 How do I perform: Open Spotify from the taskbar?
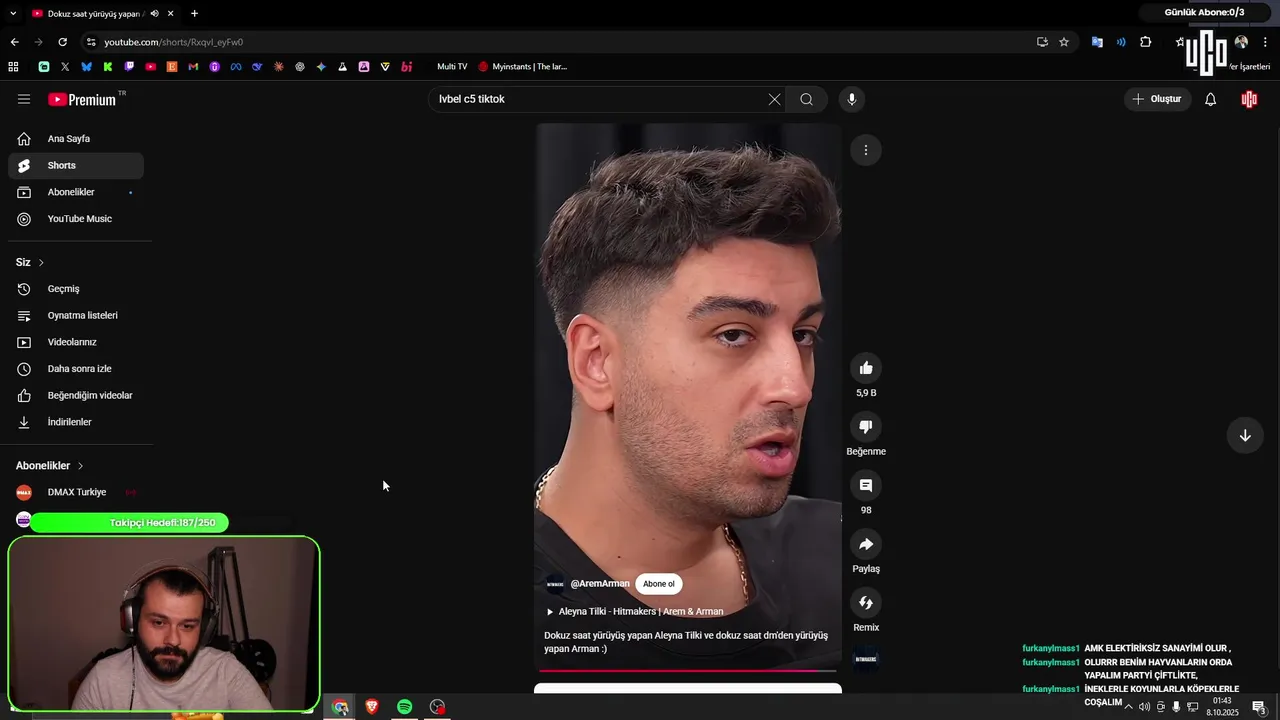[x=404, y=707]
